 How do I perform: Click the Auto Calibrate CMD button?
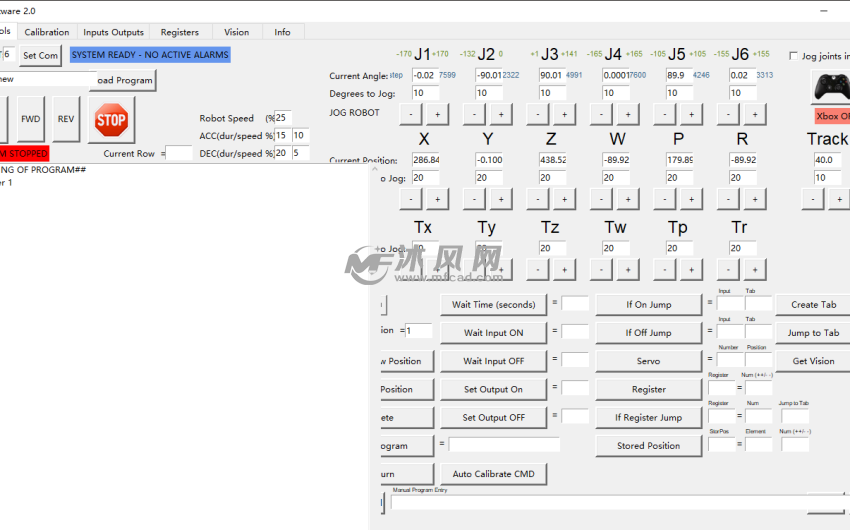pyautogui.click(x=493, y=474)
